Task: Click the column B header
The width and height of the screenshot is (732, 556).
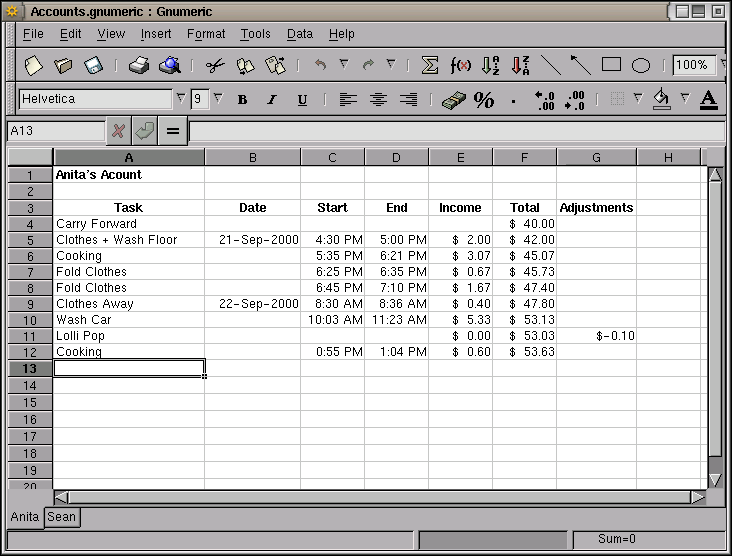Action: coord(252,157)
